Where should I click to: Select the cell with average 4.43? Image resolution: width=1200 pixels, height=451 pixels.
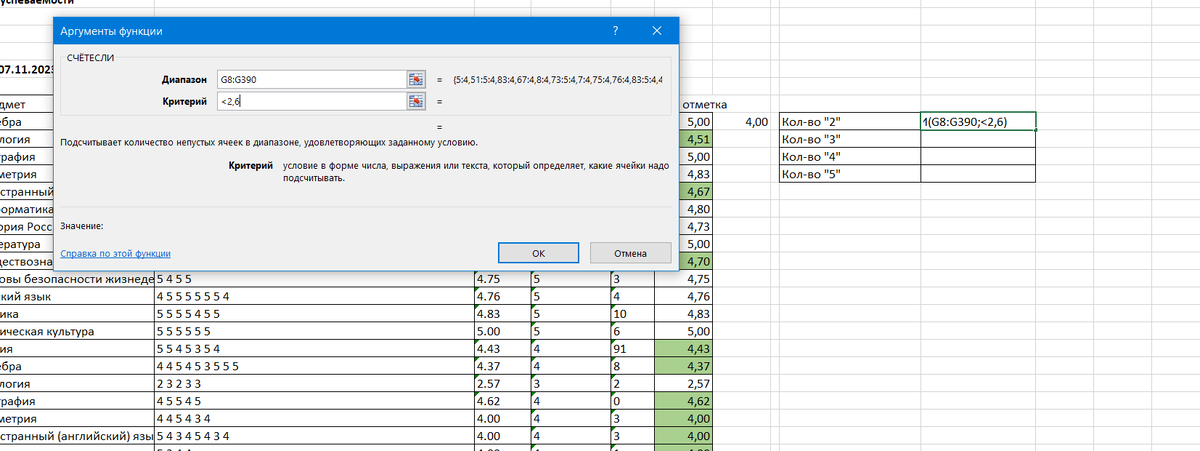click(x=502, y=348)
